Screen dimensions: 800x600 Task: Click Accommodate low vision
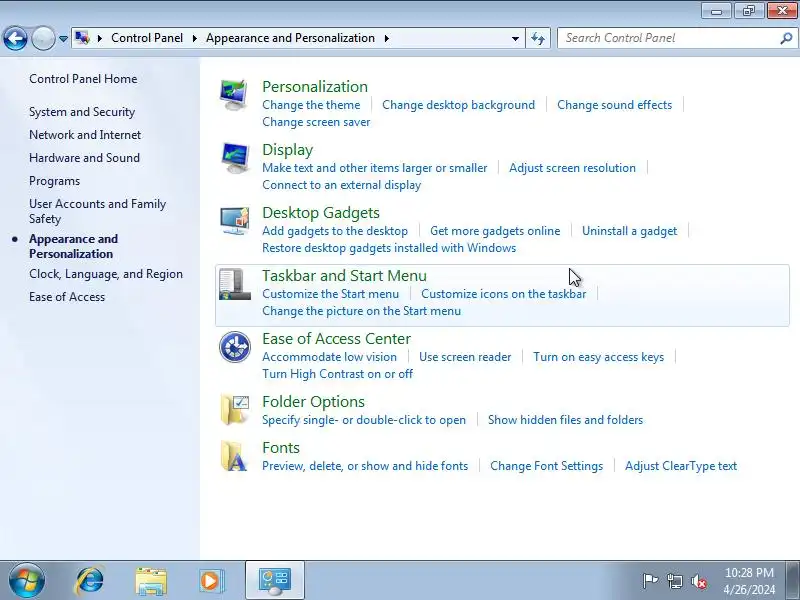point(330,357)
